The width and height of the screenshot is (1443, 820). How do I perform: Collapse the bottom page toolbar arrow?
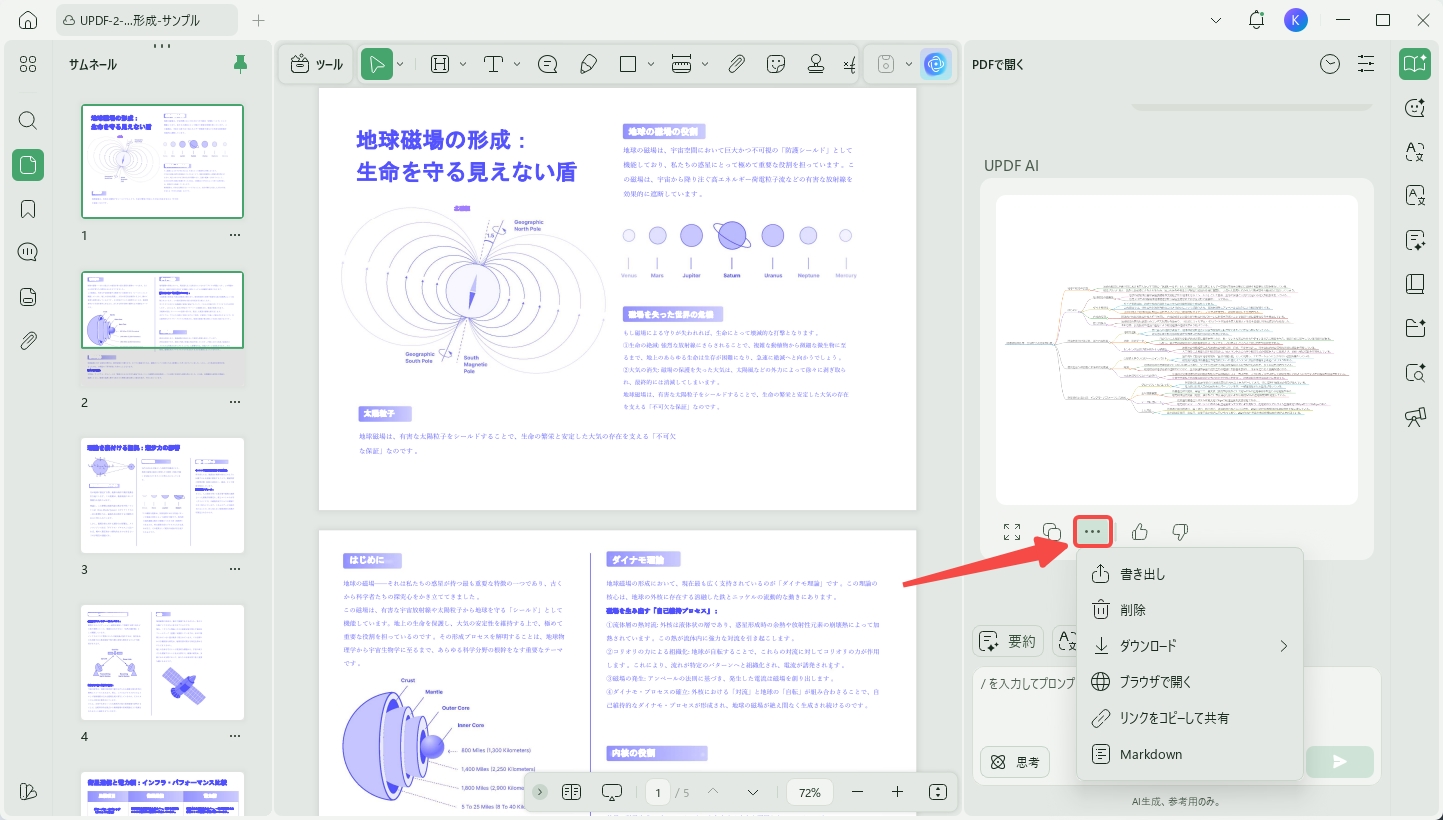(540, 792)
